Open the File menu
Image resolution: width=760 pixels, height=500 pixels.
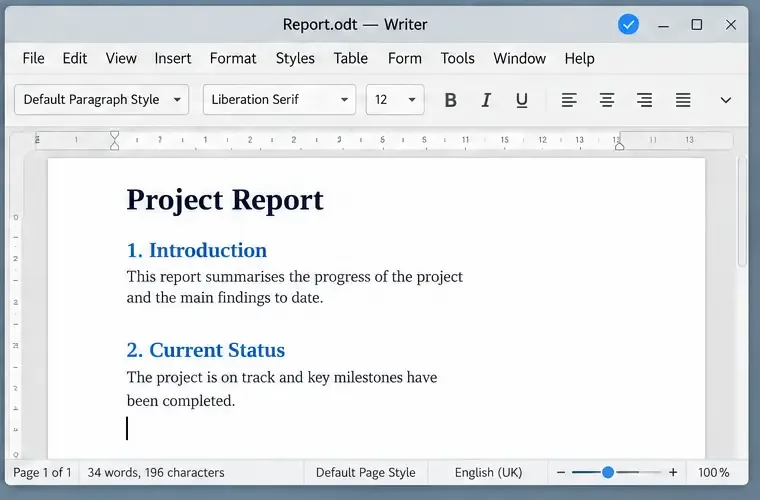tap(33, 58)
